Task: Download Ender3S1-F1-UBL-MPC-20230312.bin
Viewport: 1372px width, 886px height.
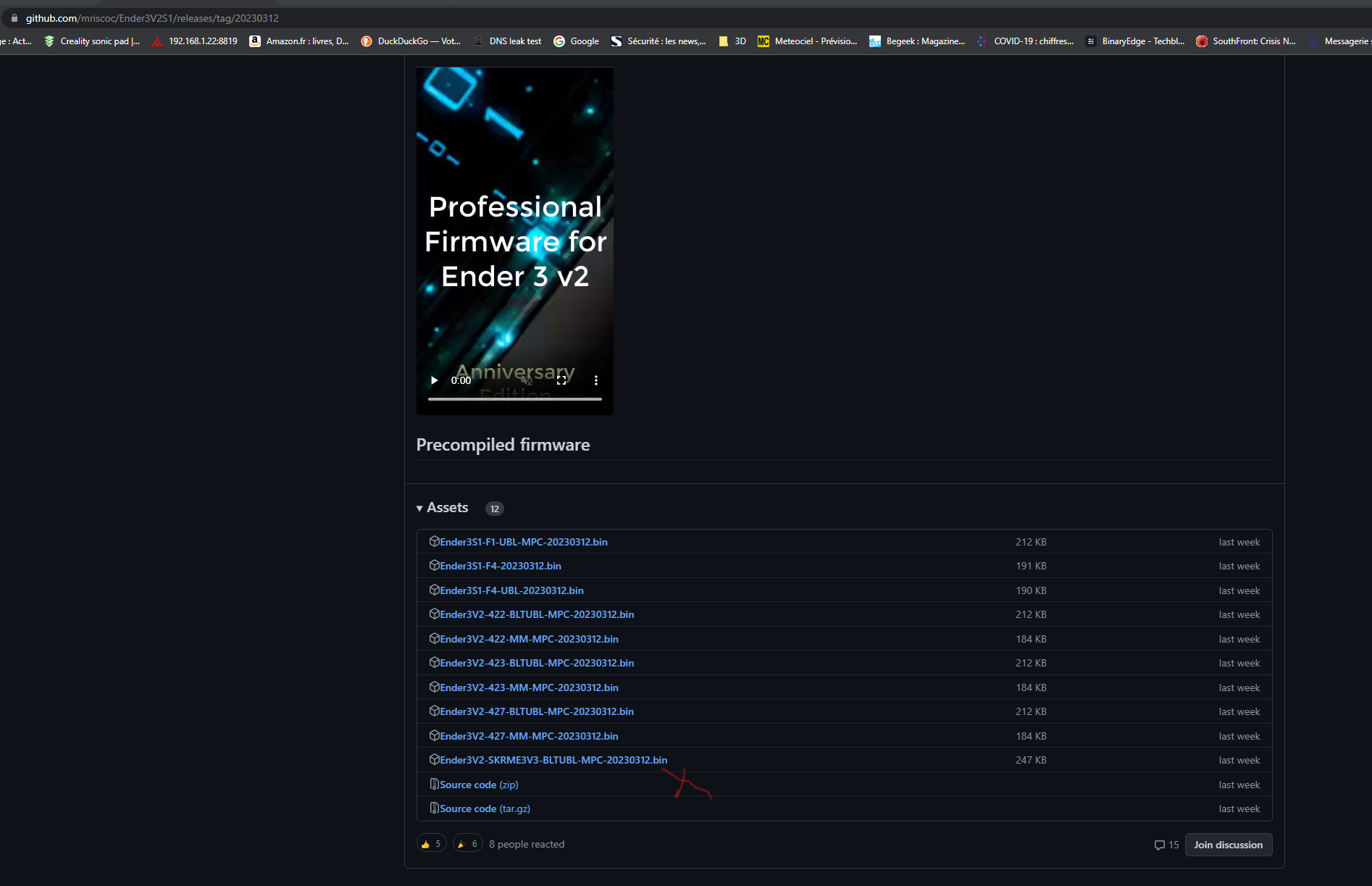Action: [524, 542]
